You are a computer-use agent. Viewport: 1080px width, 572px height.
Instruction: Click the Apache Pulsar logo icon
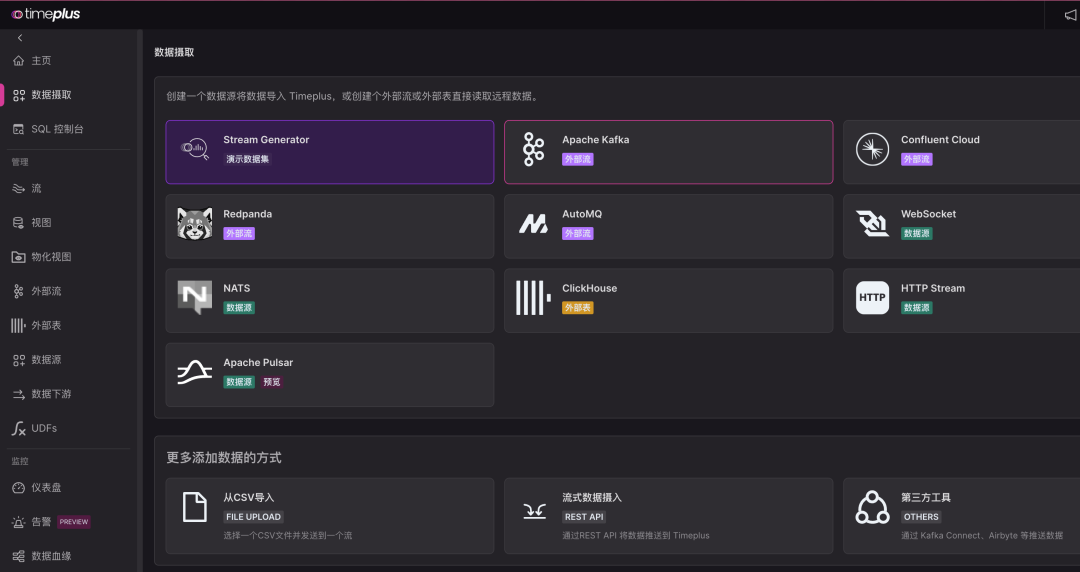pos(195,372)
